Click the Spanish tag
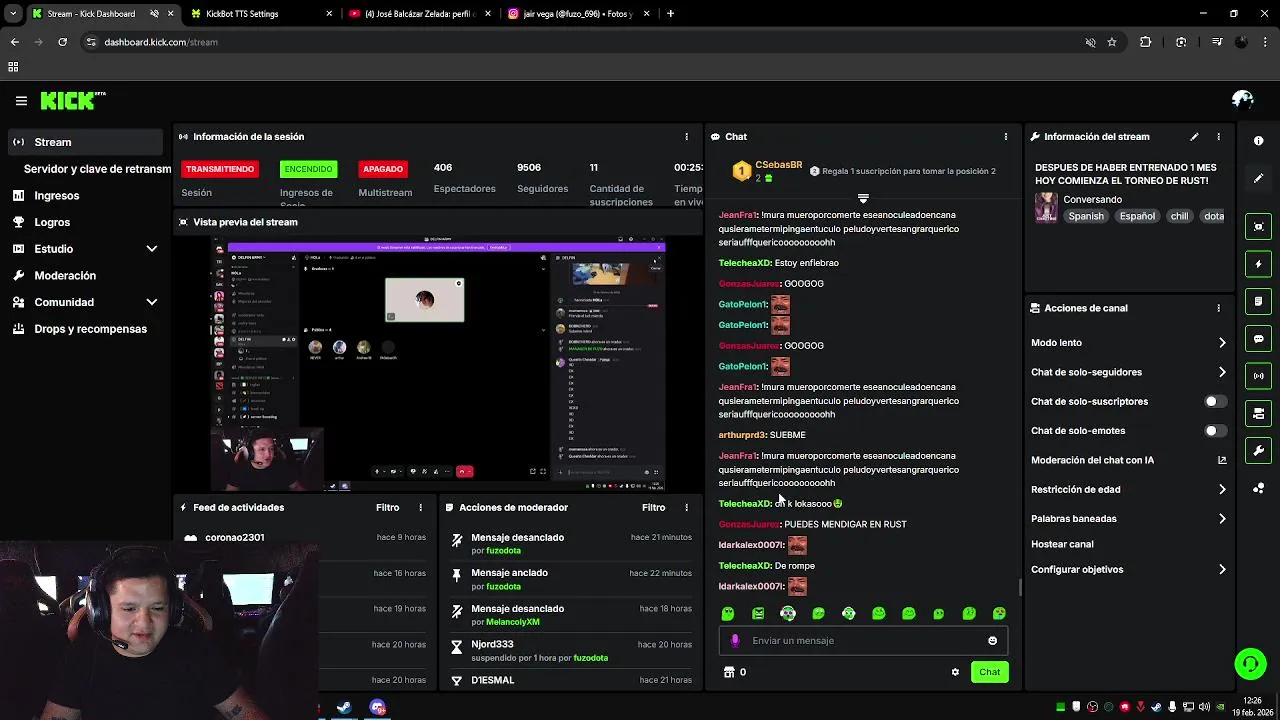Viewport: 1280px width, 720px height. [1086, 216]
